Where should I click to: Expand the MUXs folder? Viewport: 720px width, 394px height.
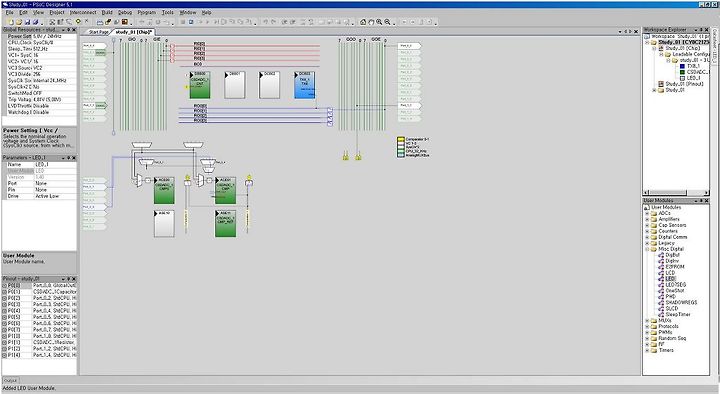pos(647,321)
